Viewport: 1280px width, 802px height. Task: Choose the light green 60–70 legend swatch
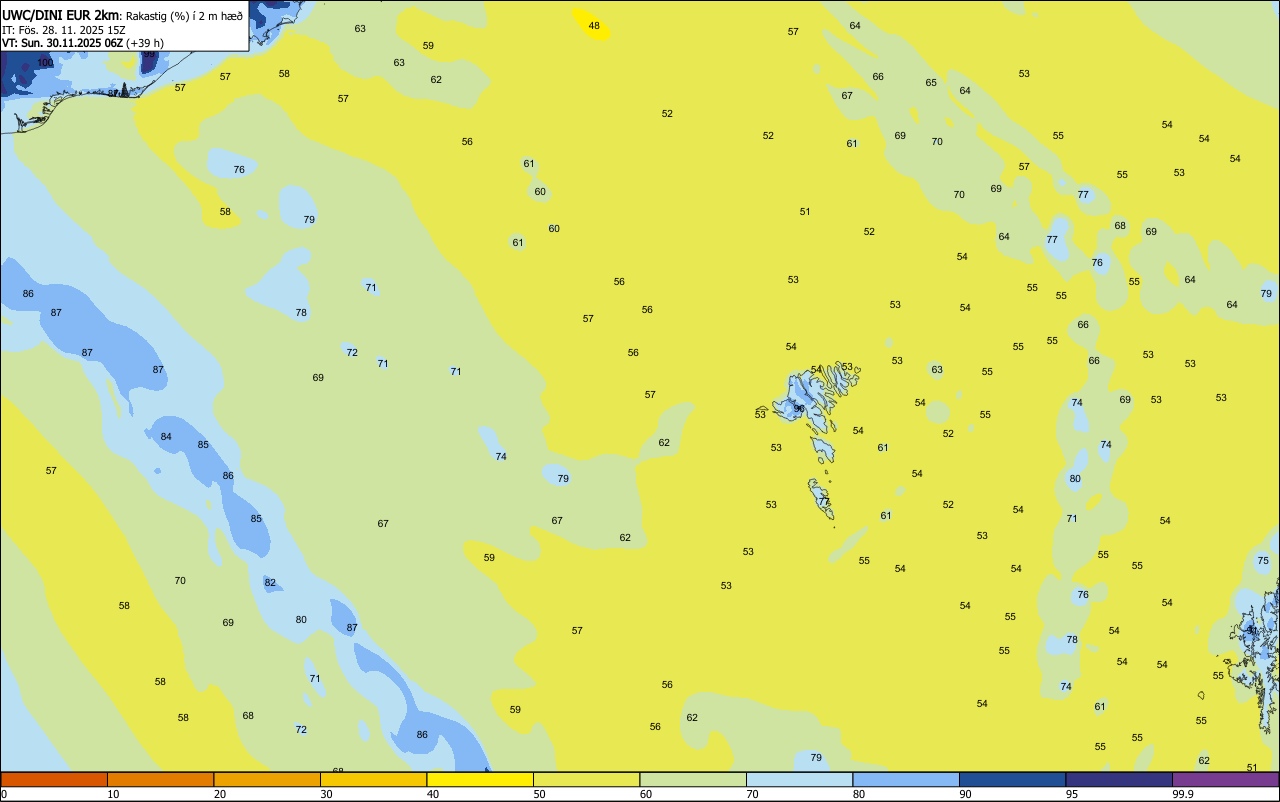point(693,779)
